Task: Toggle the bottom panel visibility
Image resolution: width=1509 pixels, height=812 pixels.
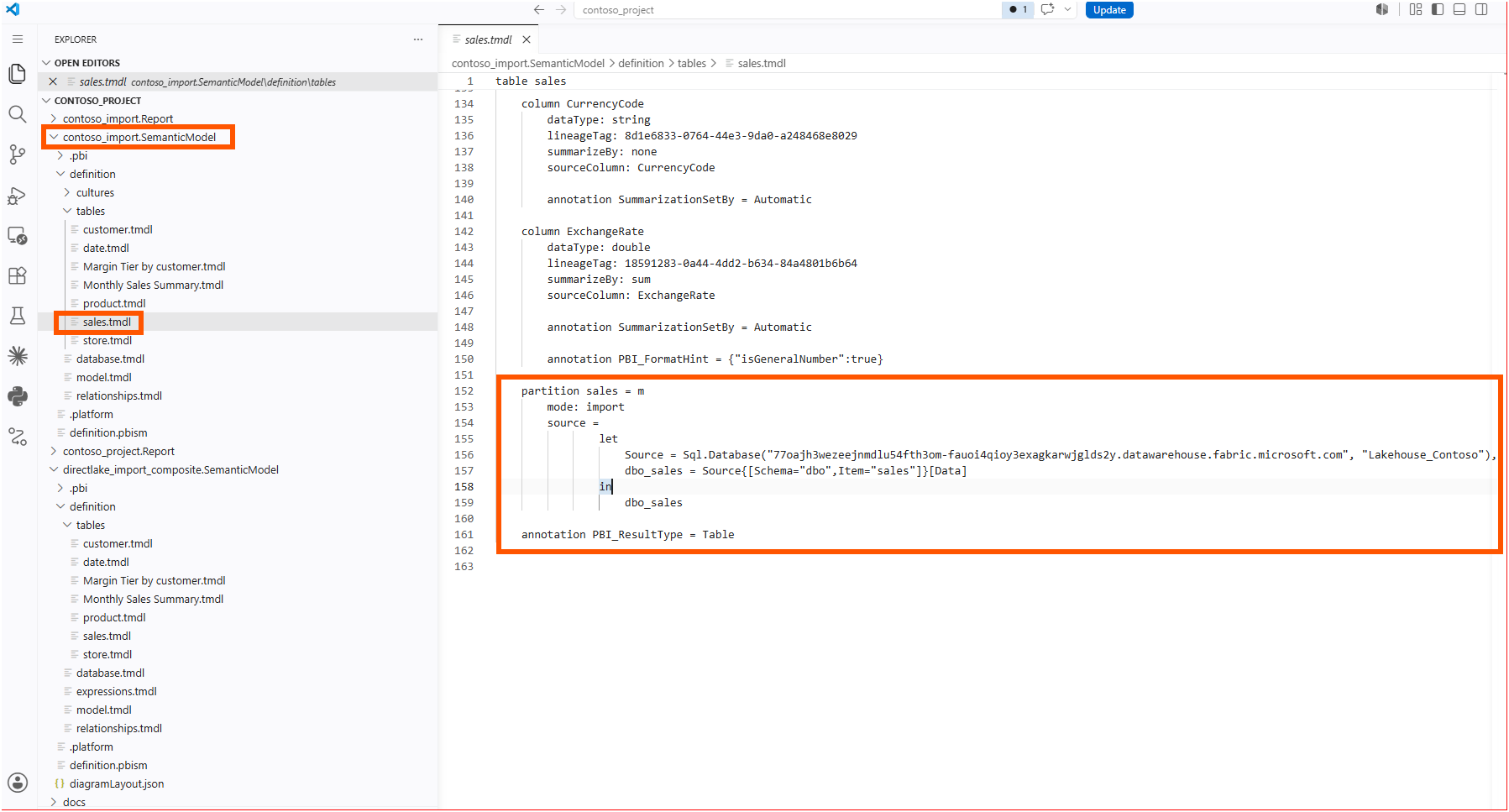Action: point(1459,10)
